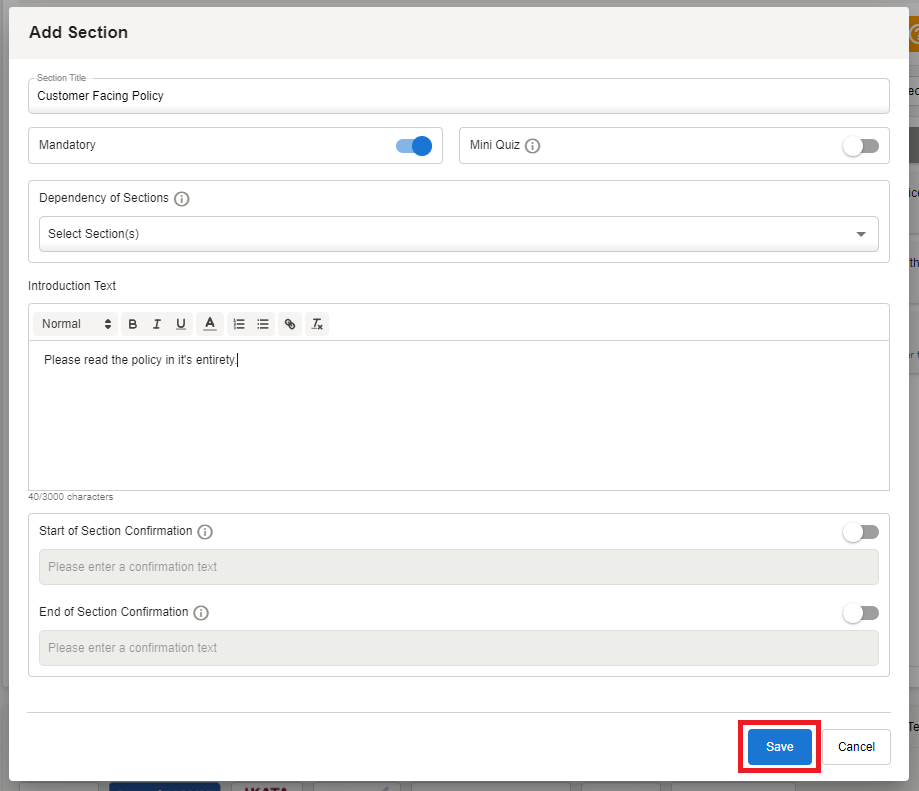The height and width of the screenshot is (791, 919).
Task: Apply bold formatting in editor toolbar
Action: pyautogui.click(x=133, y=324)
